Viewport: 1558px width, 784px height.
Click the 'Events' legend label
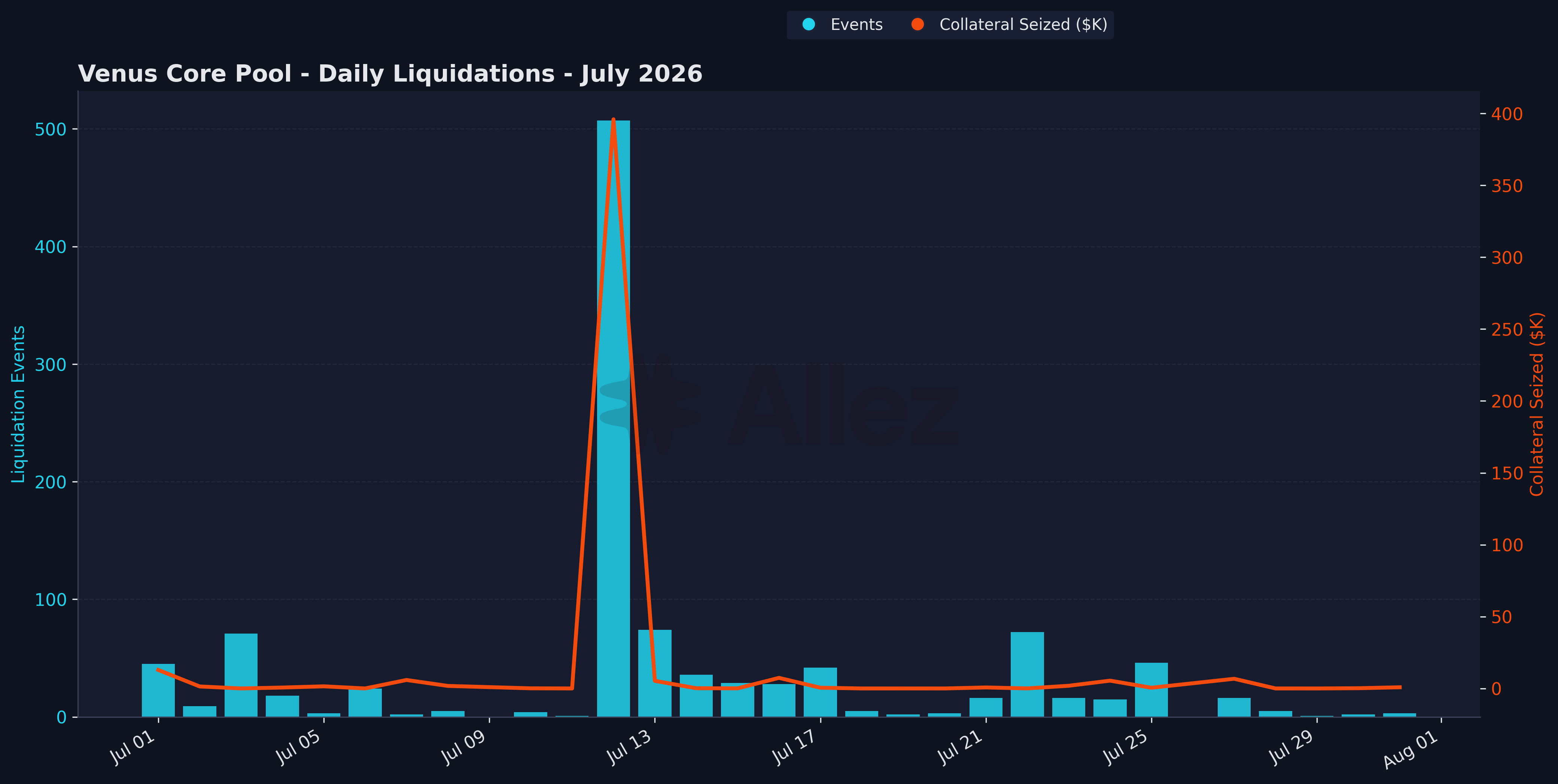click(856, 25)
